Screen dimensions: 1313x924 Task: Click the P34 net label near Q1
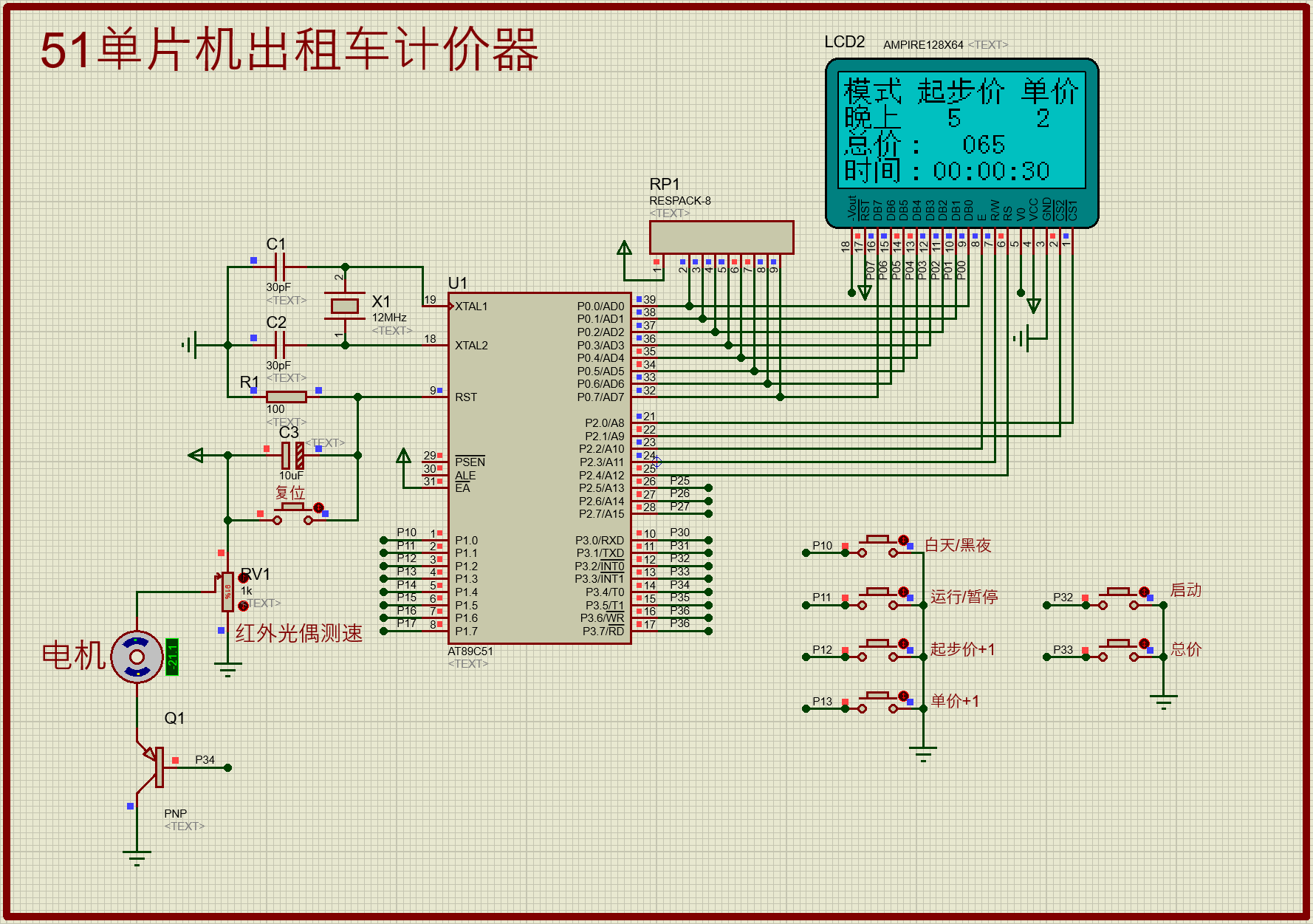point(205,759)
